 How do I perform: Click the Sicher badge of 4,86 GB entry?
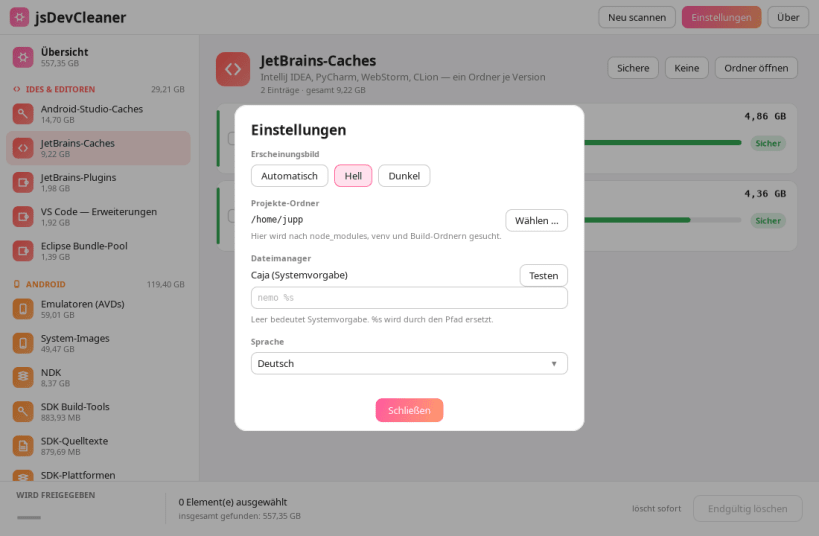tap(768, 143)
